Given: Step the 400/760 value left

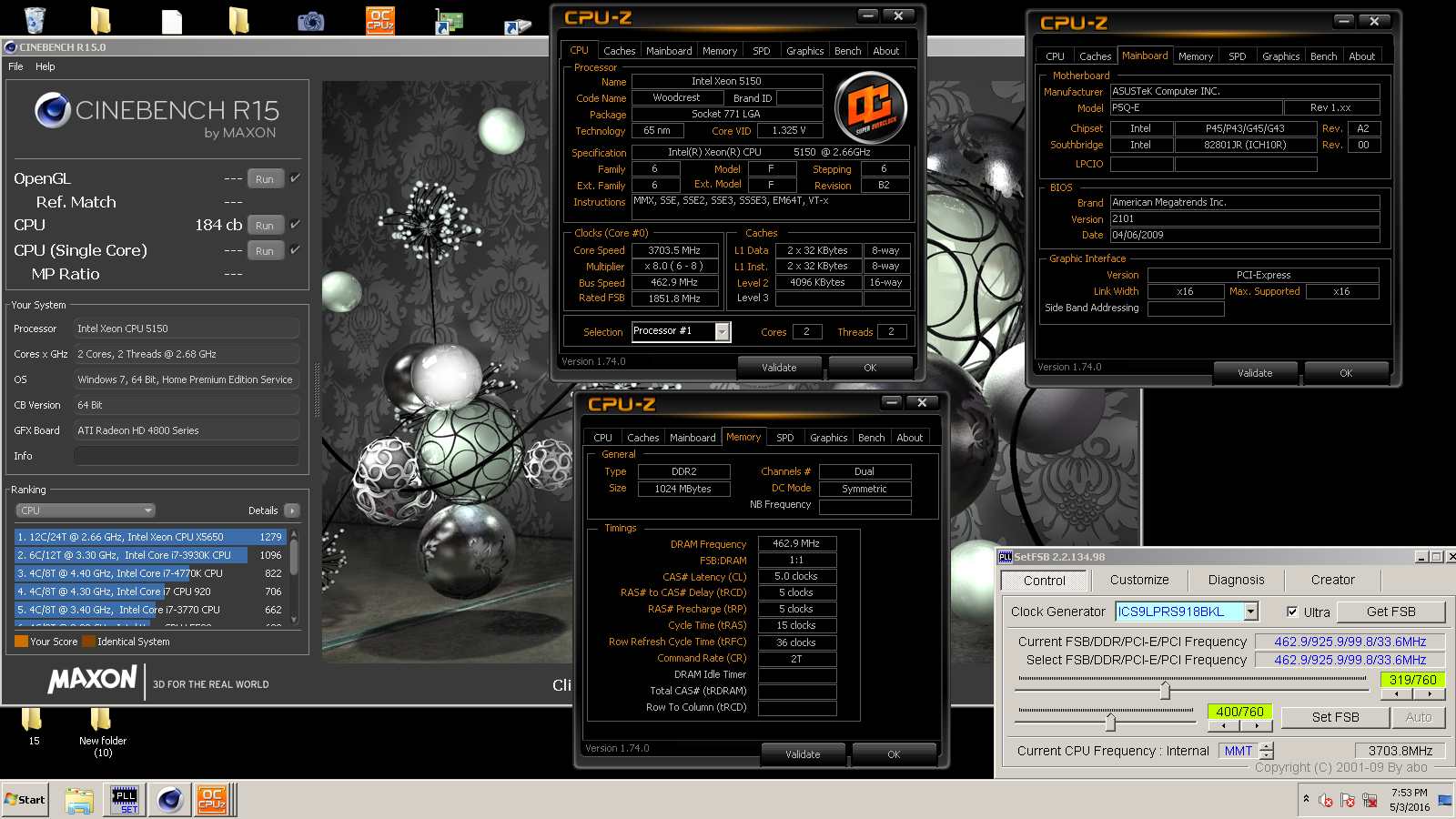Looking at the screenshot, I should tap(1224, 726).
